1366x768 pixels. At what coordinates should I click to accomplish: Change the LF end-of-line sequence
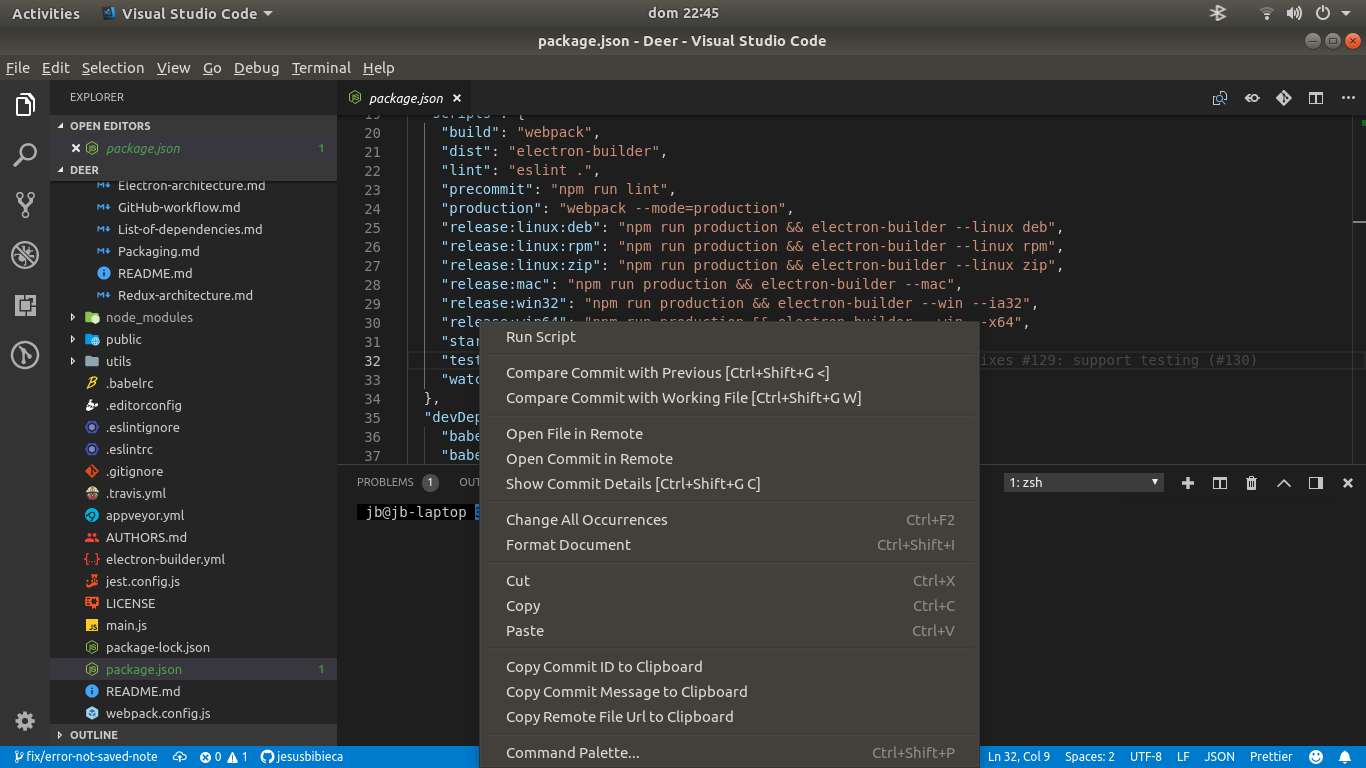(1183, 757)
